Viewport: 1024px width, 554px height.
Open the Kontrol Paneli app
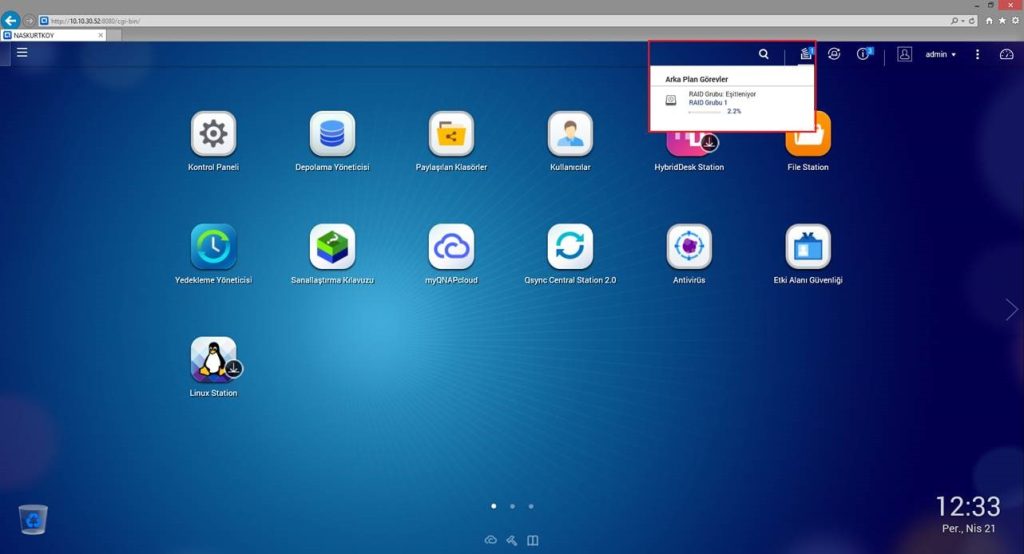[214, 133]
